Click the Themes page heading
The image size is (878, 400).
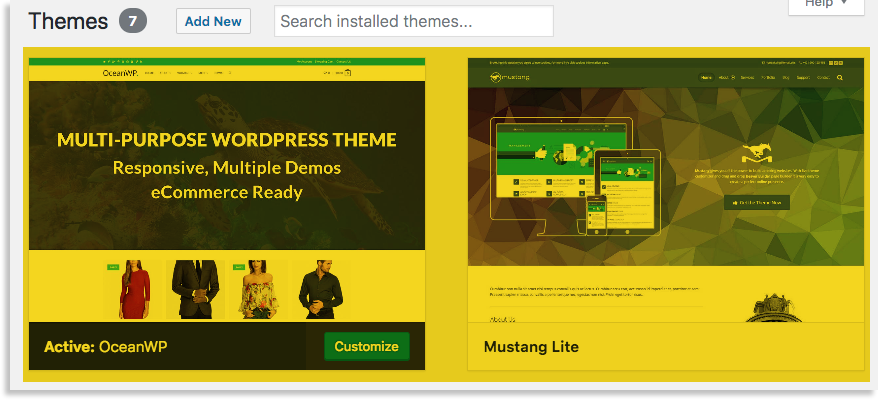pos(68,21)
